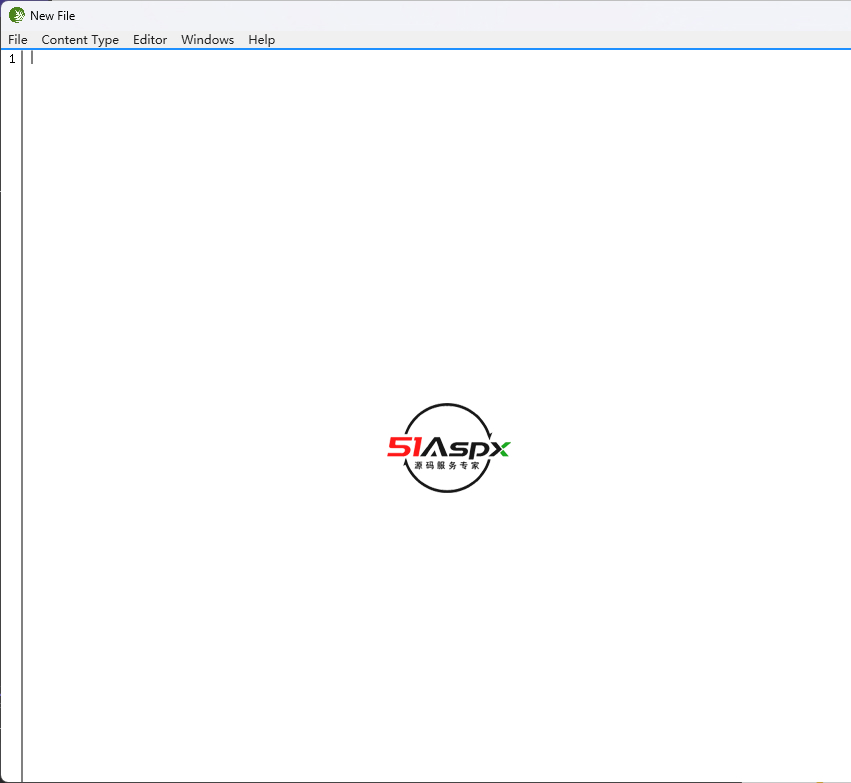
Task: Open the Help menu
Action: coord(262,40)
